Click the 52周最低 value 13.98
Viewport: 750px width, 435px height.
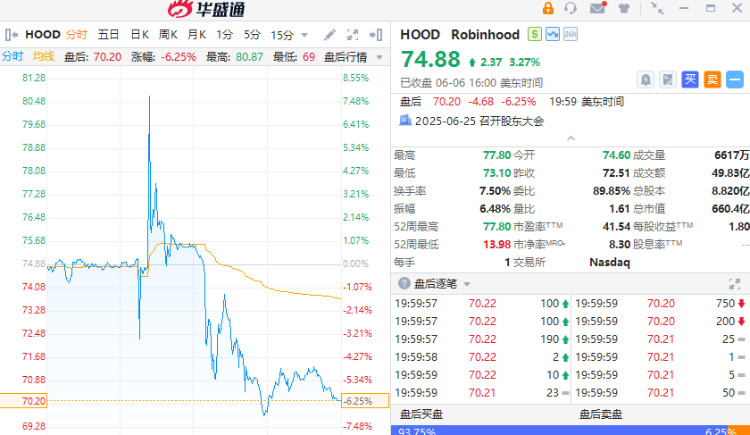click(497, 244)
